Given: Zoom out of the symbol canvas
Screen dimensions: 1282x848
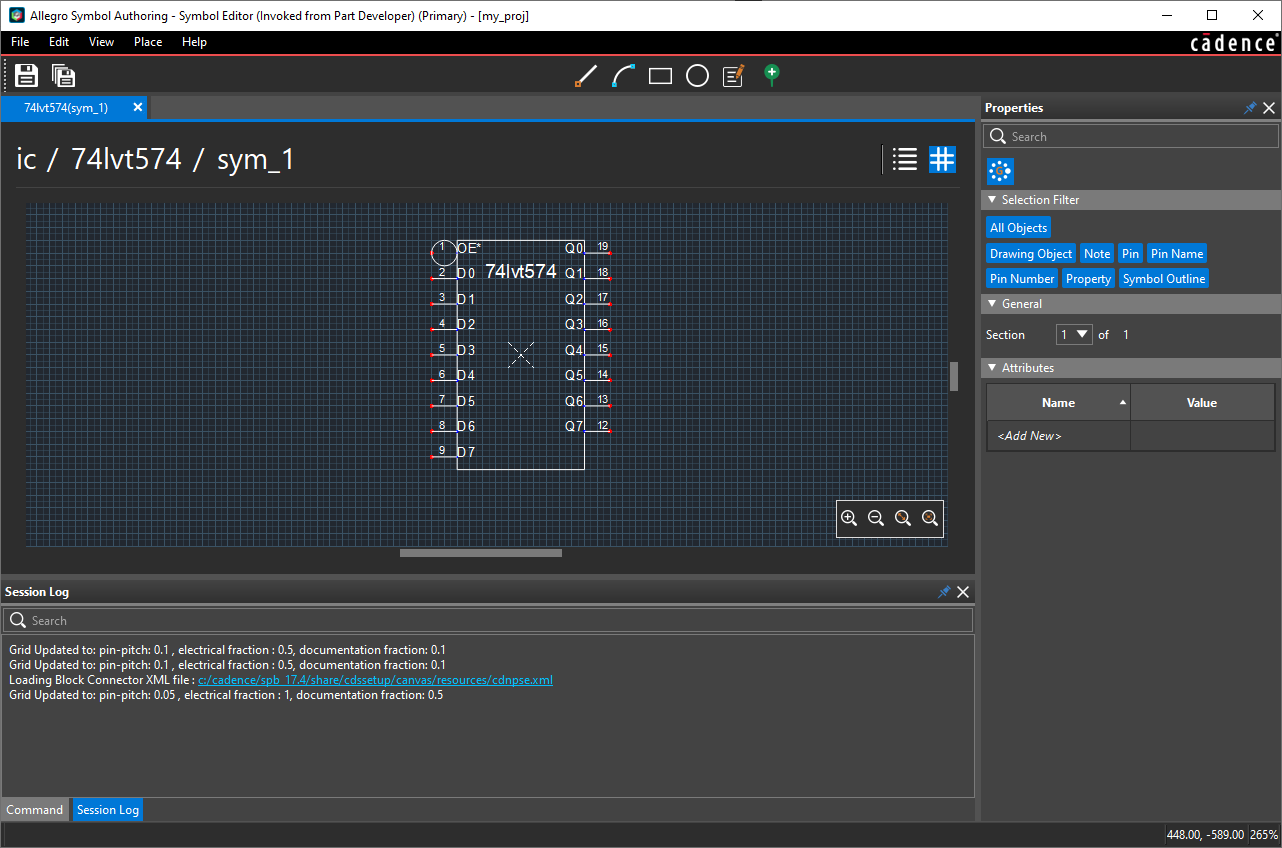Looking at the screenshot, I should click(x=876, y=518).
